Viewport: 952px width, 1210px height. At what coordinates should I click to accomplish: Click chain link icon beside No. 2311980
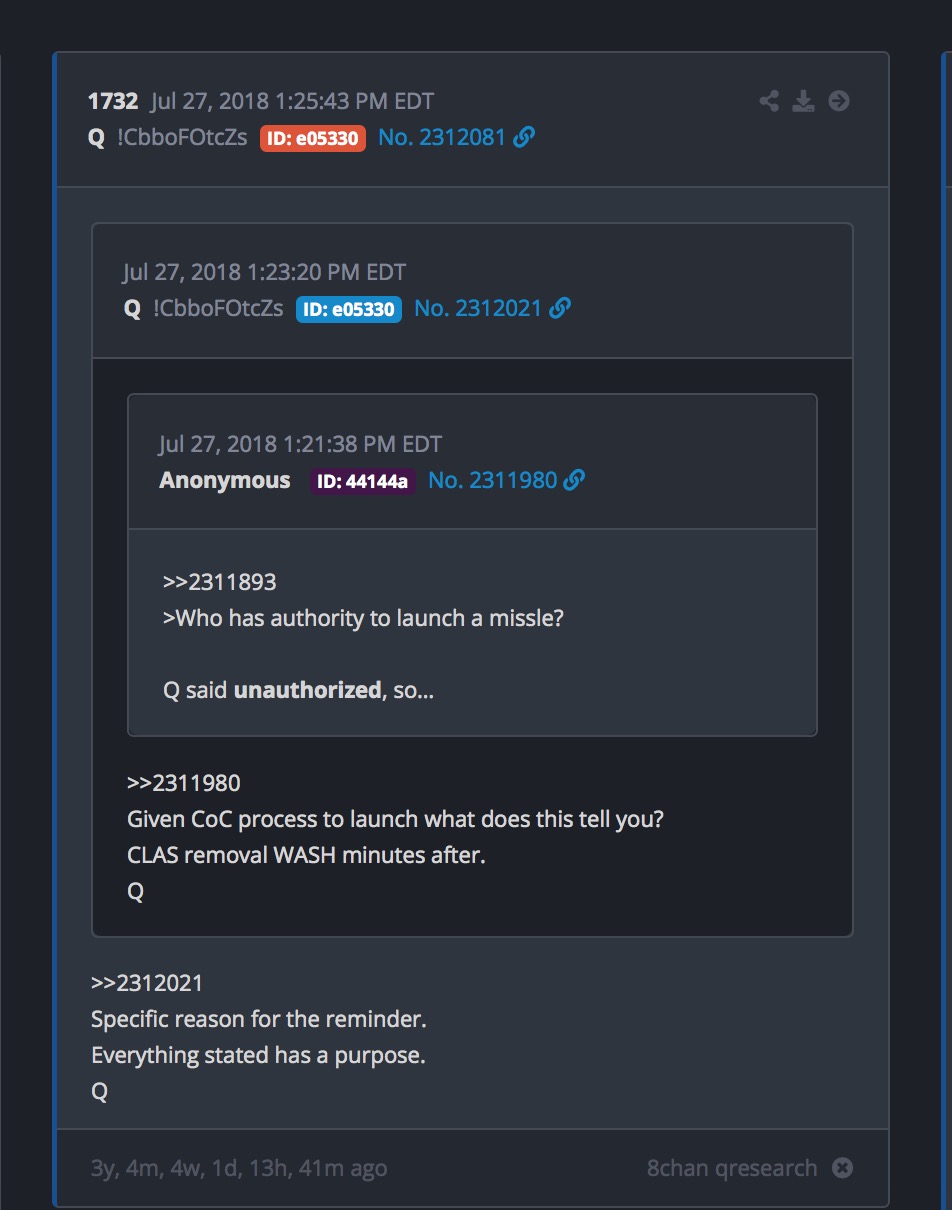point(574,480)
